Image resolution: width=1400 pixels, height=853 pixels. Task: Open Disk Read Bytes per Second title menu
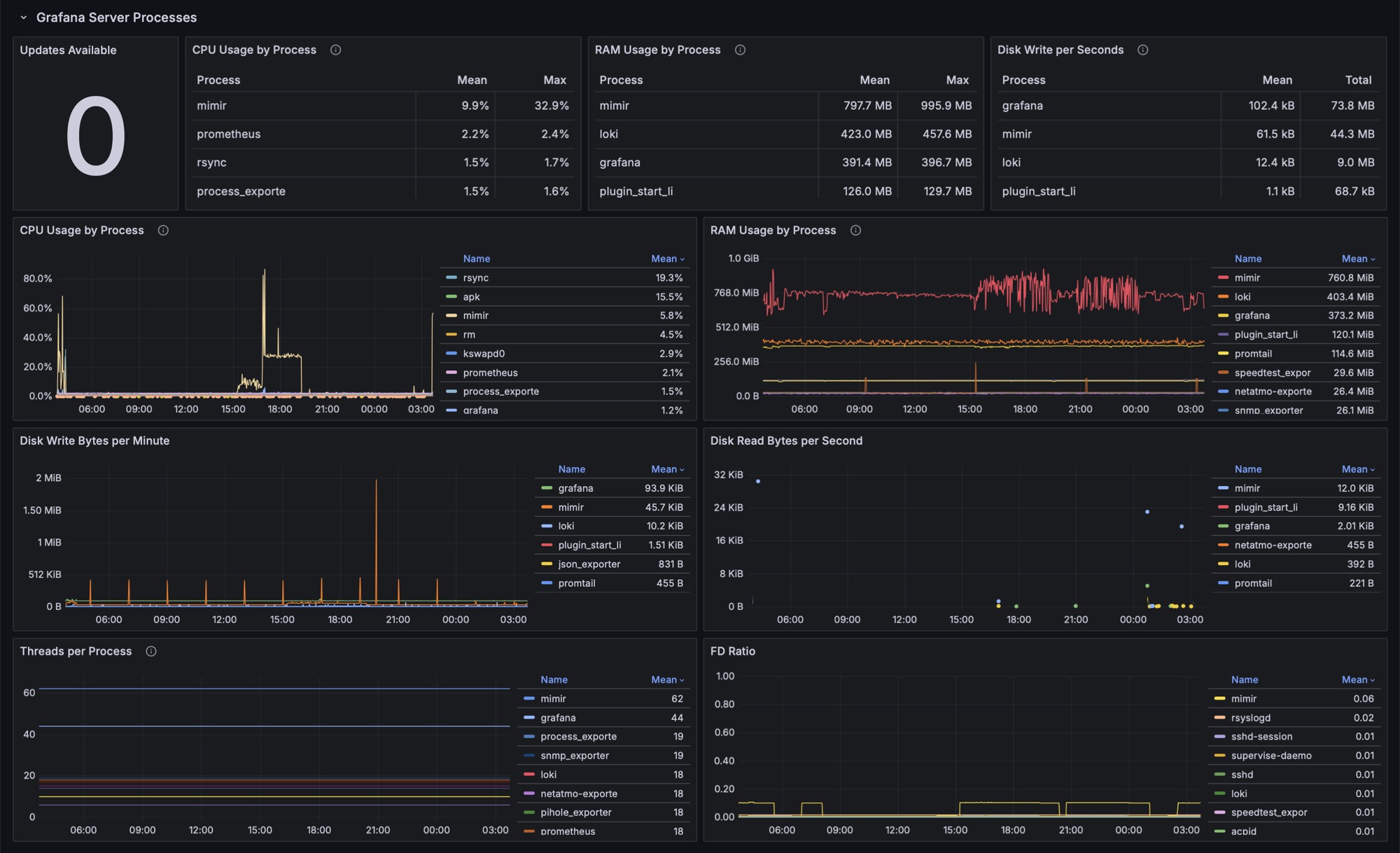click(786, 441)
